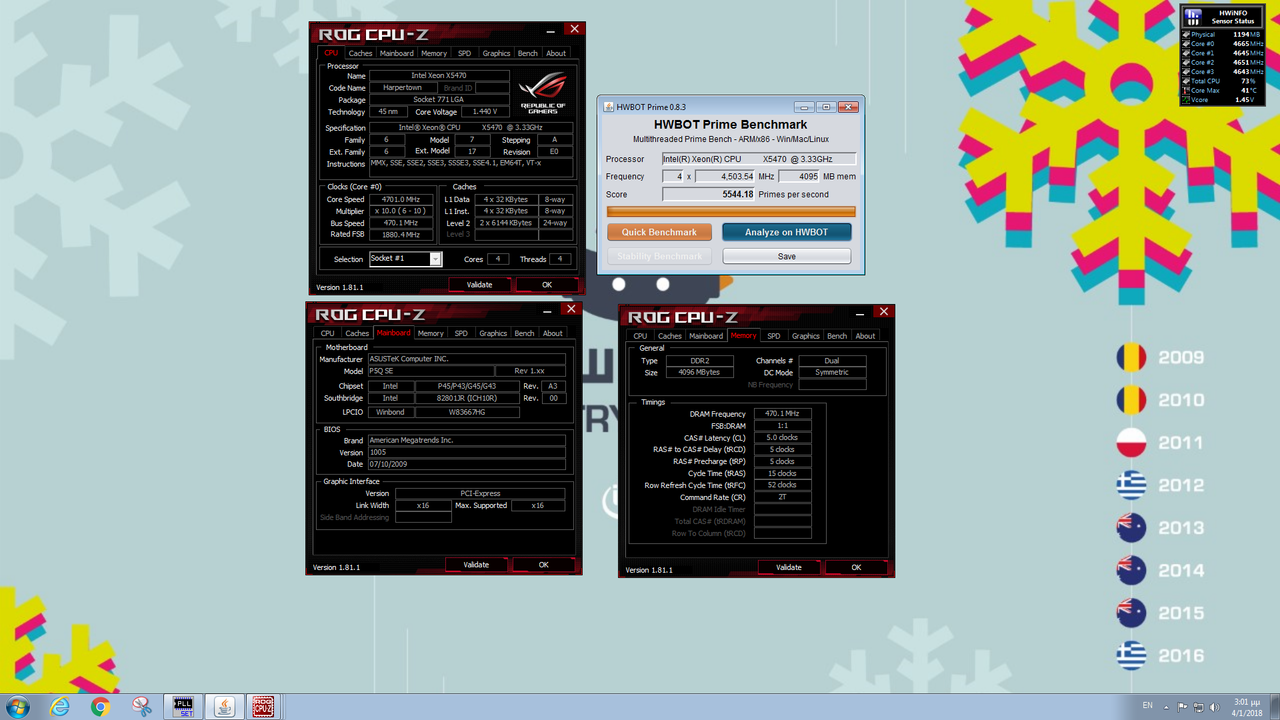Select the Core #0 sensor icon

point(1186,44)
